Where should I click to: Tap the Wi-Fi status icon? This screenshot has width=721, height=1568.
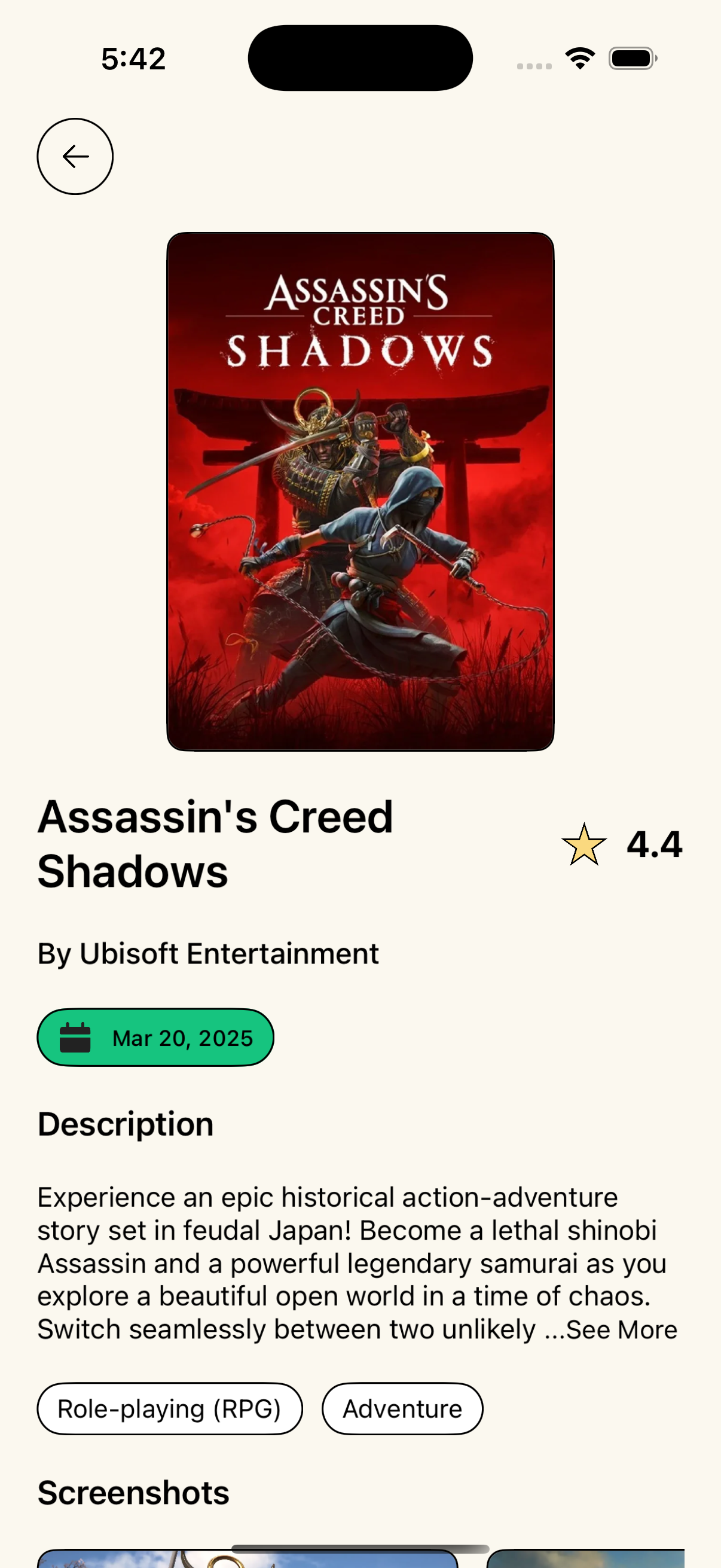[581, 59]
